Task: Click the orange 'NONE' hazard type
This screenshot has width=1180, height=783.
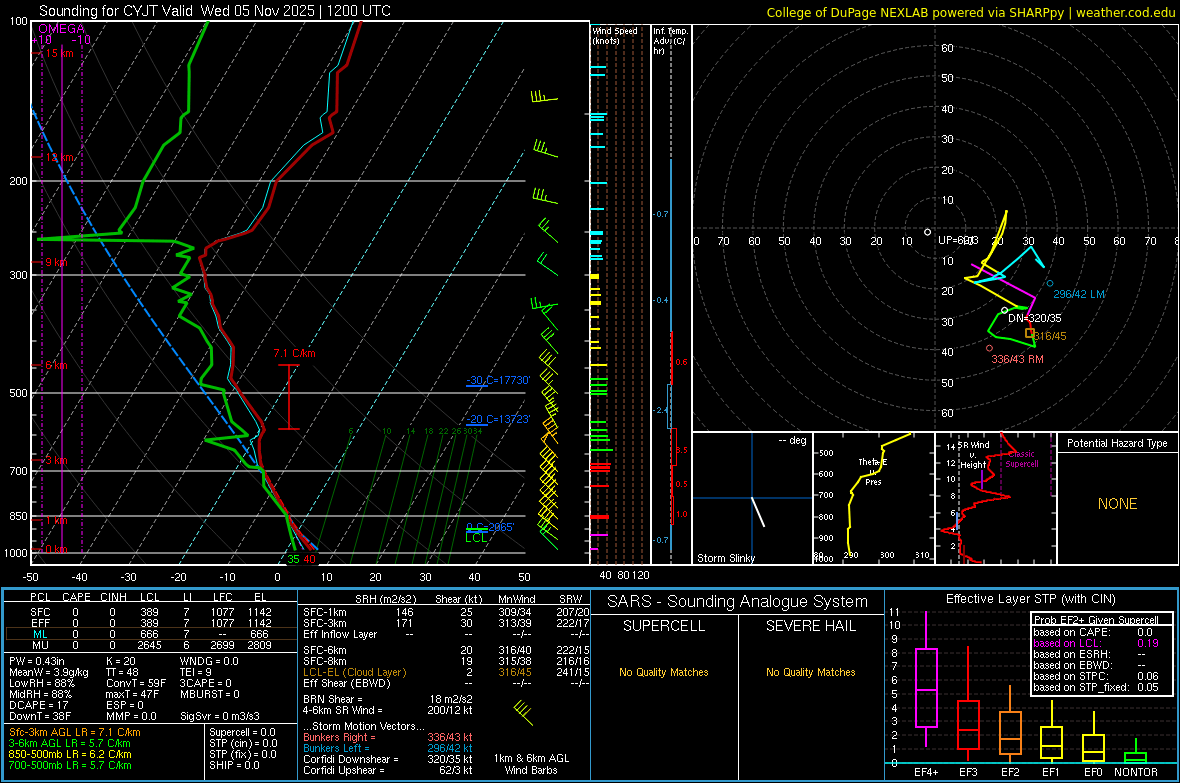Action: tap(1117, 504)
